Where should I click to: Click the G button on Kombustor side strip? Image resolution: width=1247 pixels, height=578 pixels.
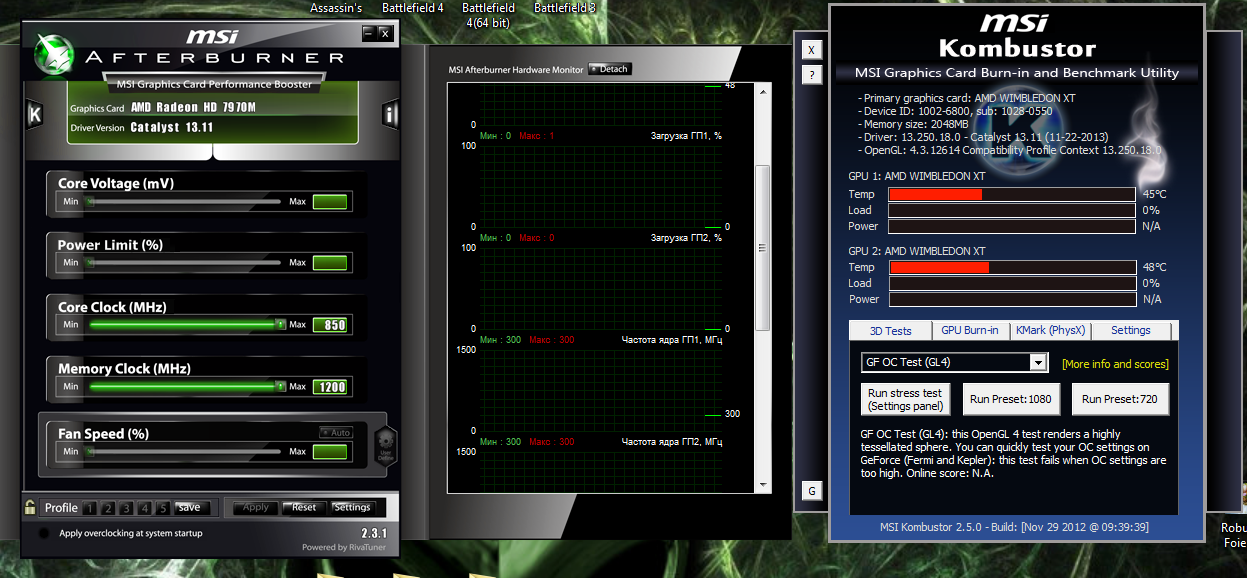pyautogui.click(x=811, y=491)
